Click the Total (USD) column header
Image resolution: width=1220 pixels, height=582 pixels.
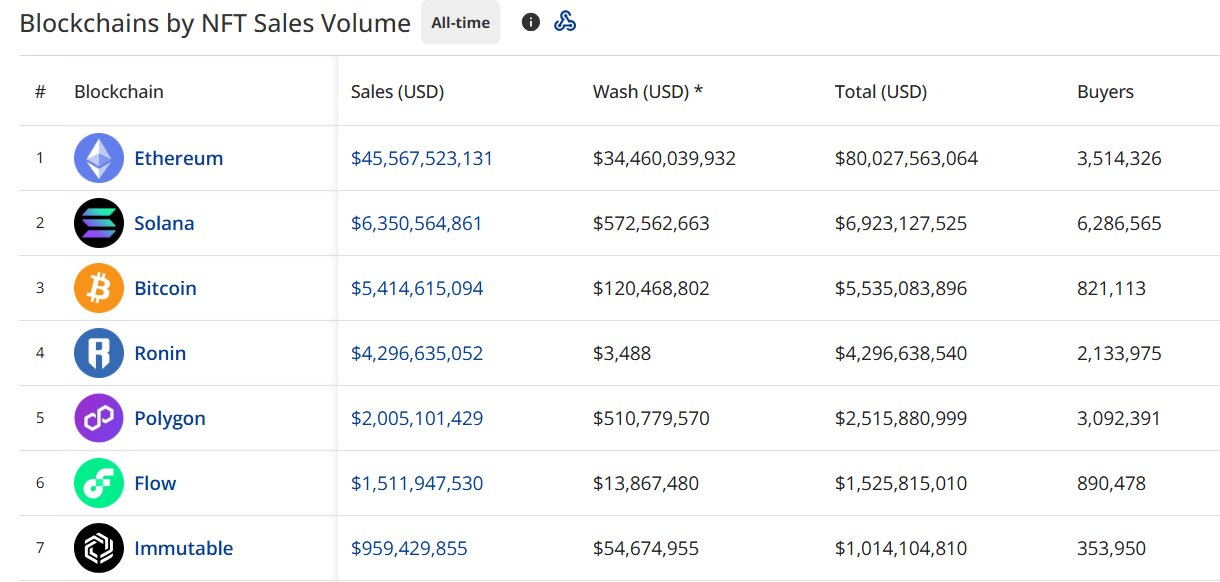click(881, 92)
